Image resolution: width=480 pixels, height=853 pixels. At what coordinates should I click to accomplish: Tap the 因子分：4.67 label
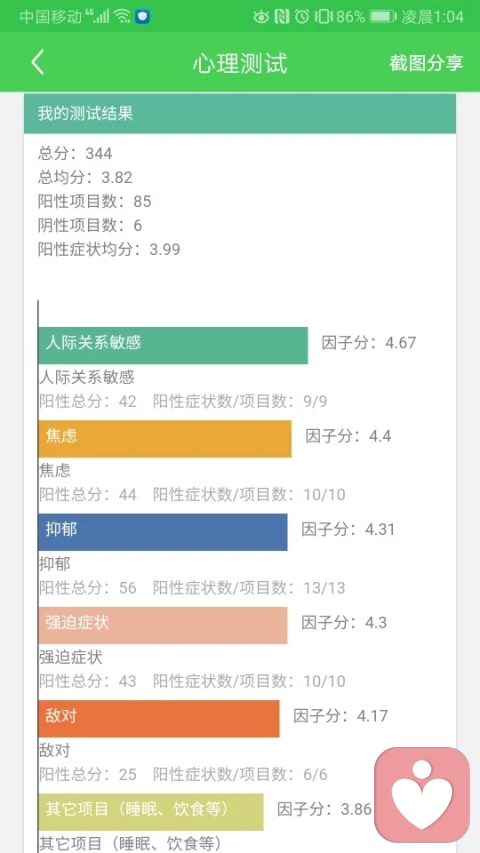pyautogui.click(x=368, y=343)
